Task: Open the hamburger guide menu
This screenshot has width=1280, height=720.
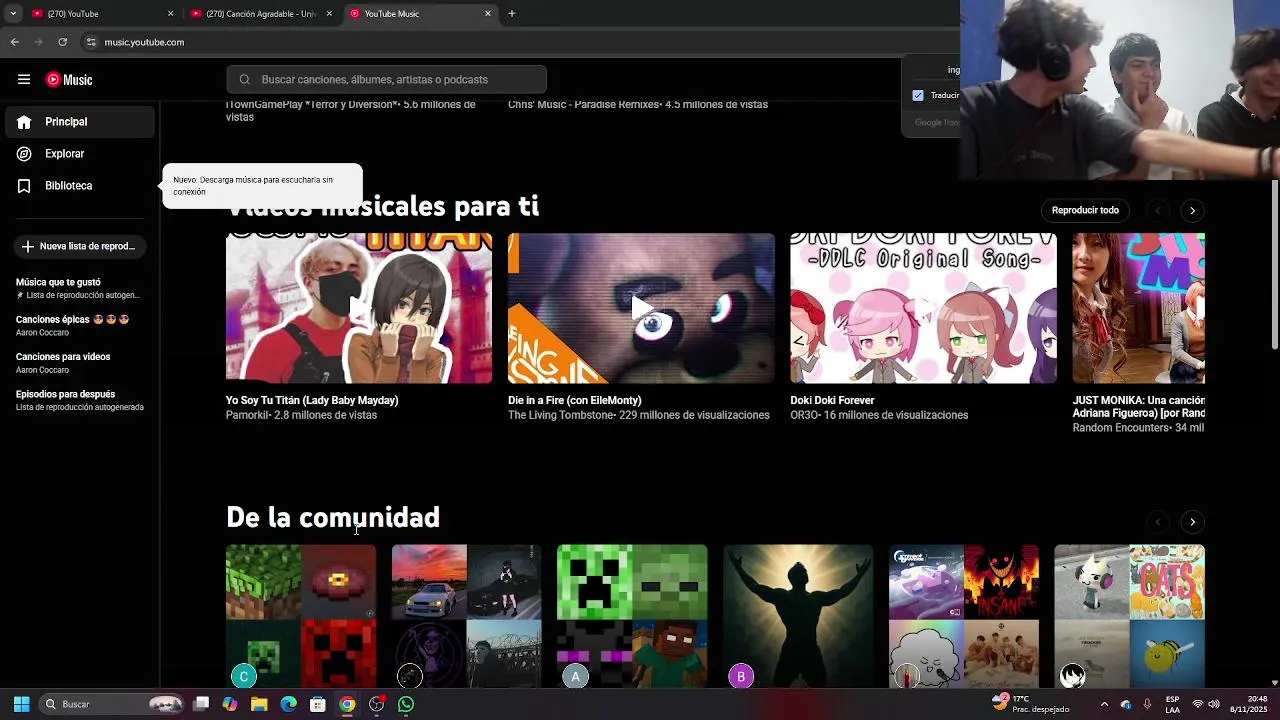Action: click(24, 80)
